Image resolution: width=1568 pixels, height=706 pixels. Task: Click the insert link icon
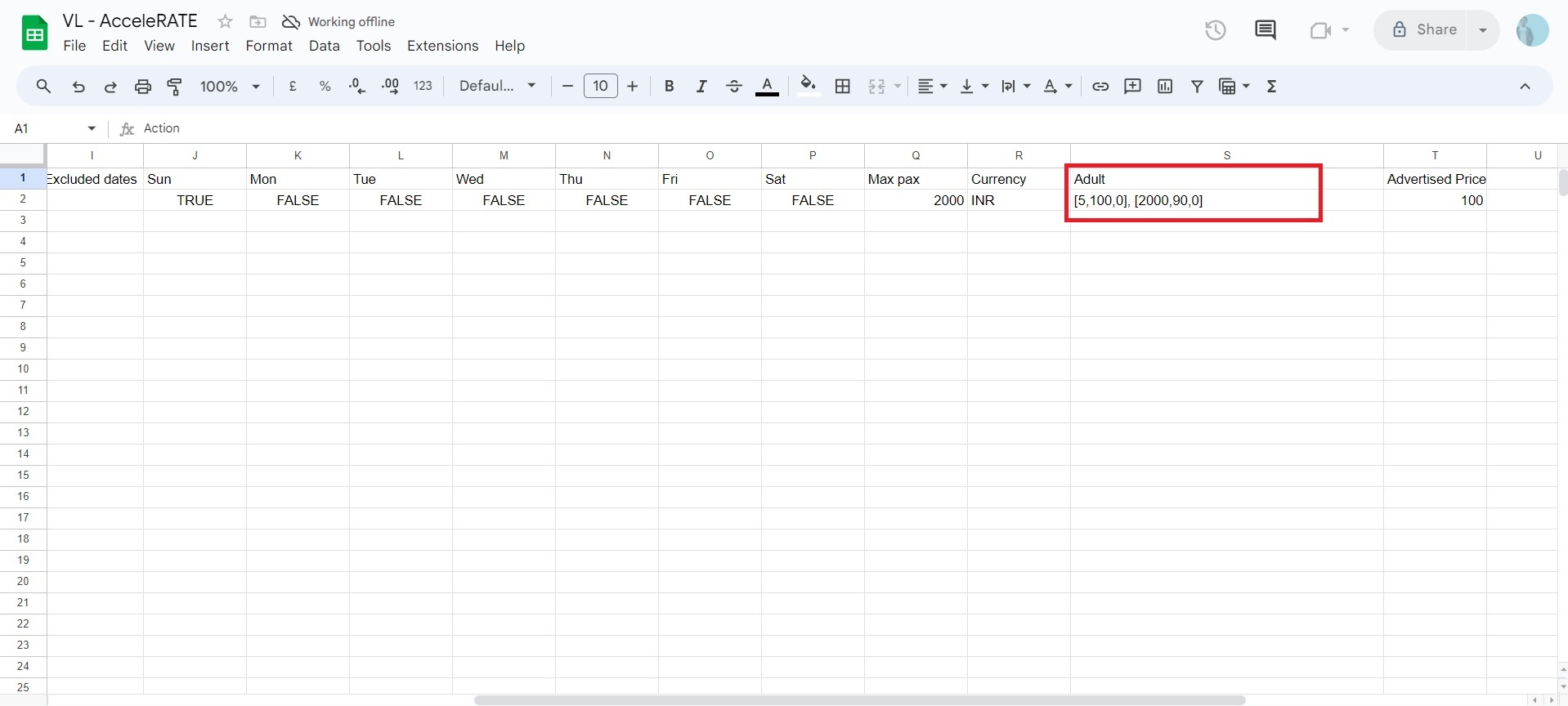pos(1100,87)
